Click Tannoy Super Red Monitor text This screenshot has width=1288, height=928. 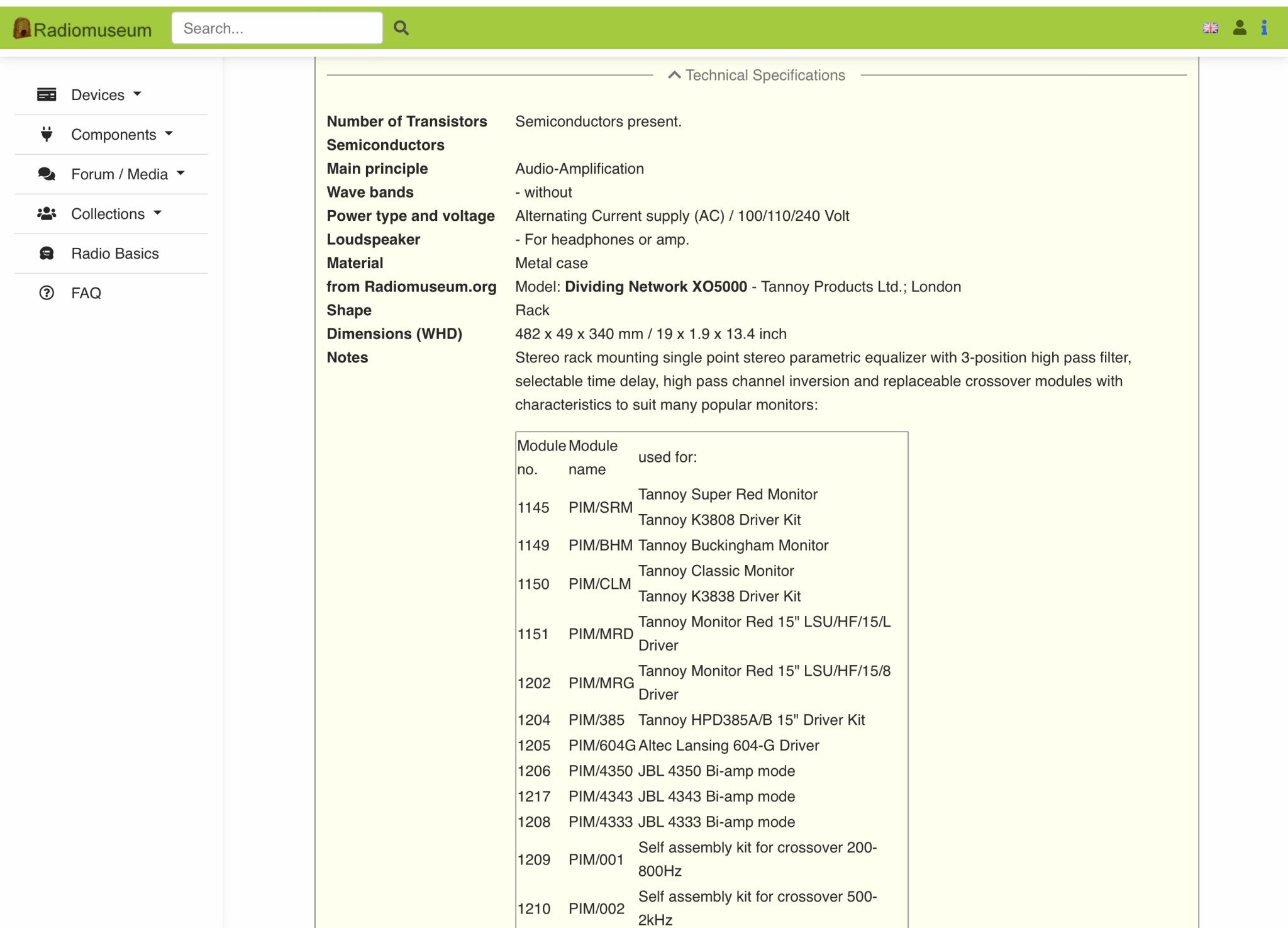point(728,494)
